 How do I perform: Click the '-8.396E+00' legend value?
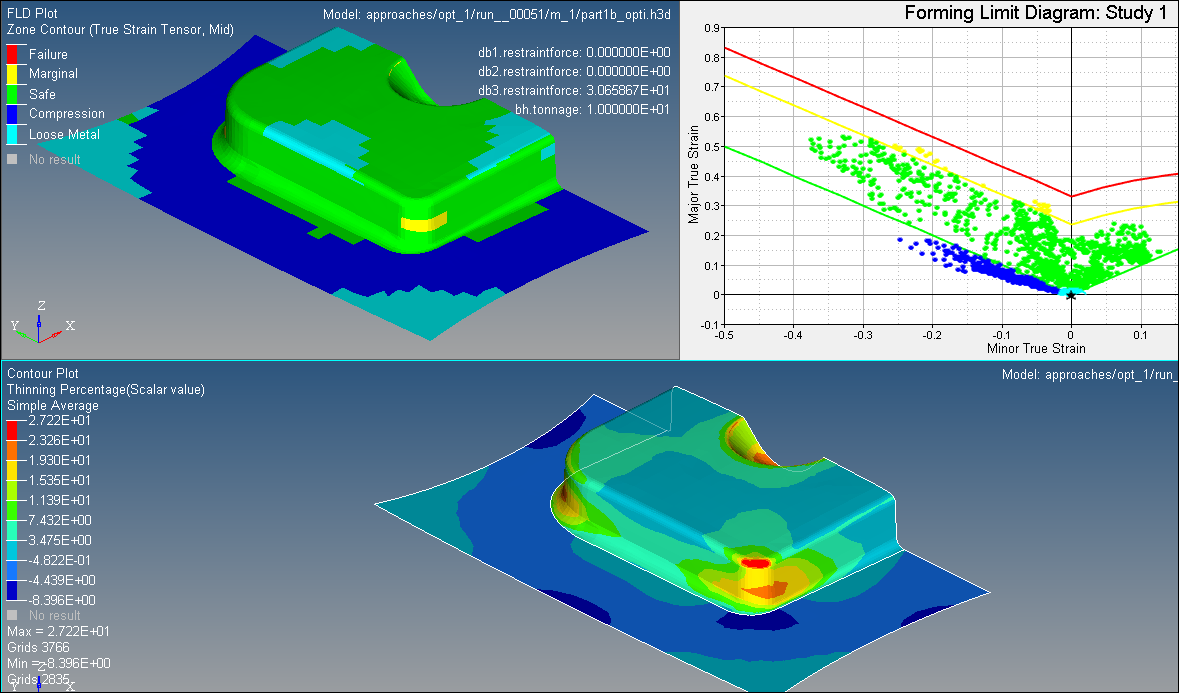coord(62,600)
